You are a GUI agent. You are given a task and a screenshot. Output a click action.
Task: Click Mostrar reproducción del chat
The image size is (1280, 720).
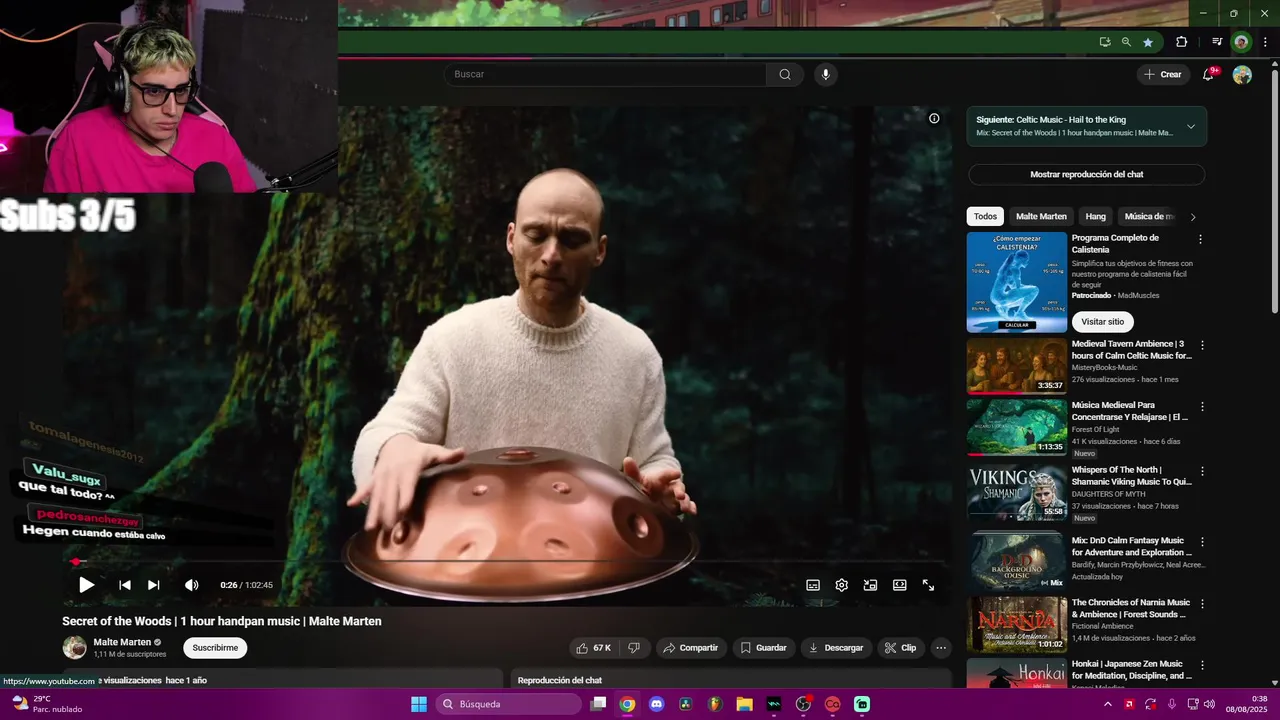1086,174
